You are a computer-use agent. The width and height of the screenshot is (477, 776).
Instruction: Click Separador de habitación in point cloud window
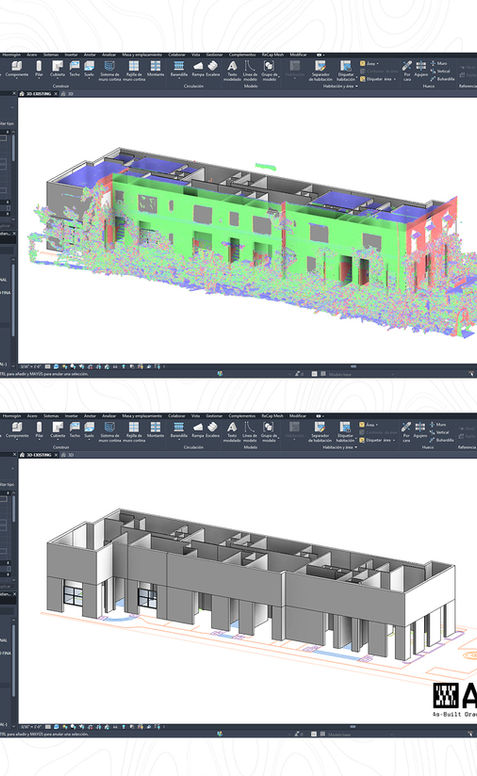(320, 71)
